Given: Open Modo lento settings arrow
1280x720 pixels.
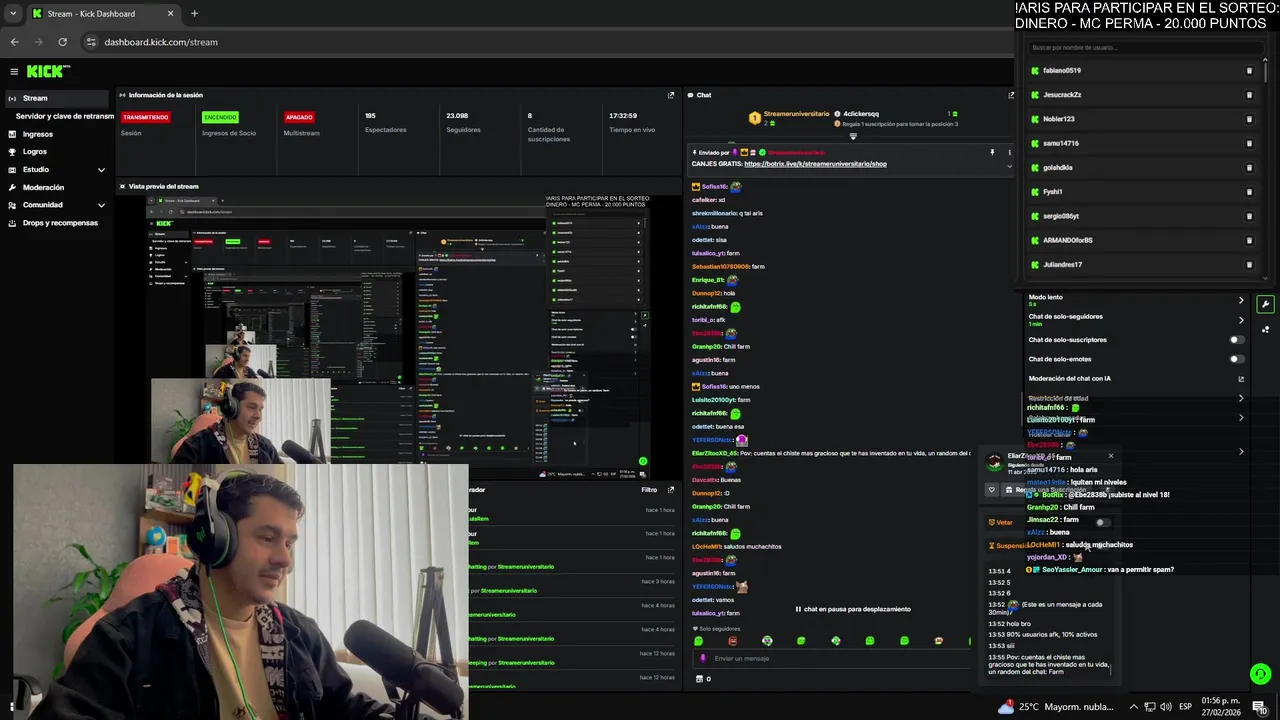Looking at the screenshot, I should (x=1241, y=300).
